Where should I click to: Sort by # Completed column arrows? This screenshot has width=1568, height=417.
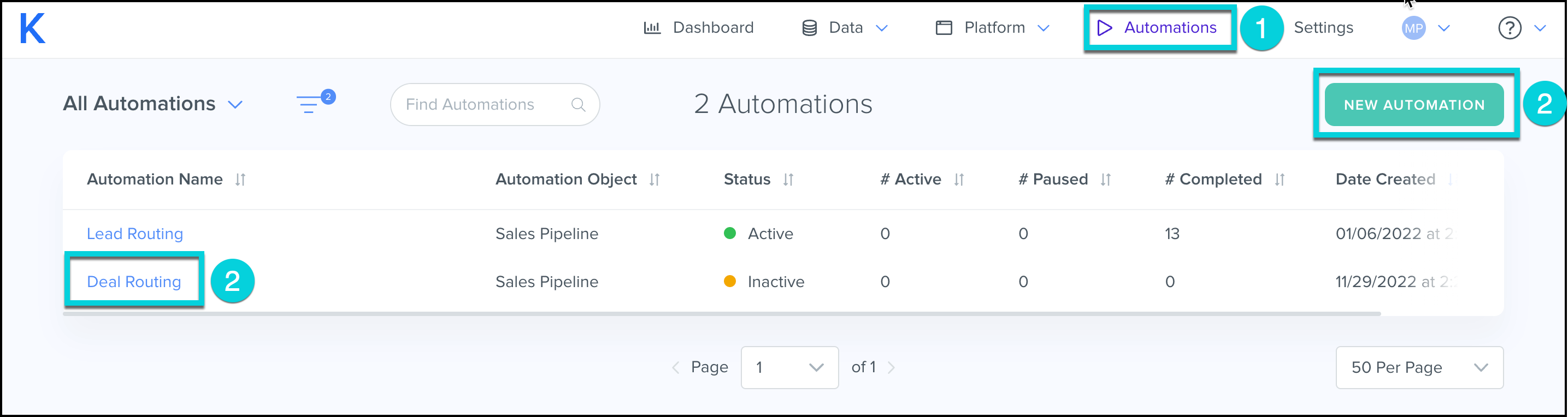point(1280,180)
